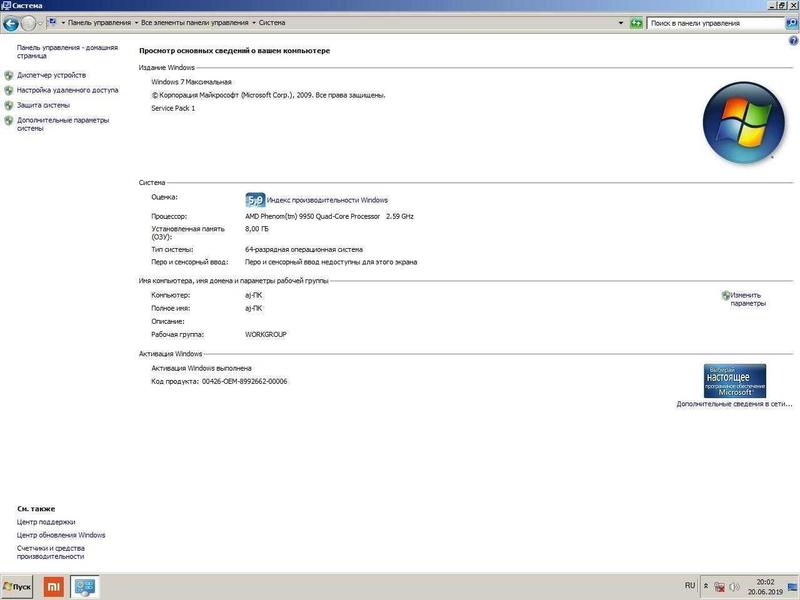The width and height of the screenshot is (800, 600).
Task: Click the Show desktop icon in the tray
Action: pyautogui.click(x=792, y=587)
